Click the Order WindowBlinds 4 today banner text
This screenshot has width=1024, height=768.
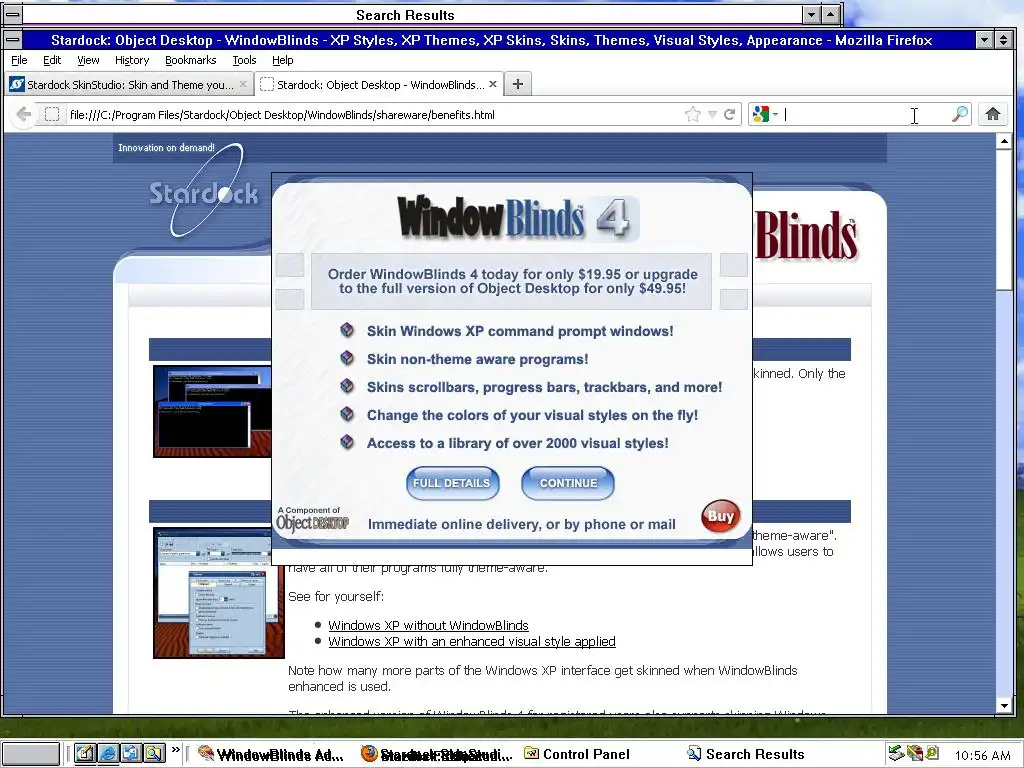coord(512,281)
